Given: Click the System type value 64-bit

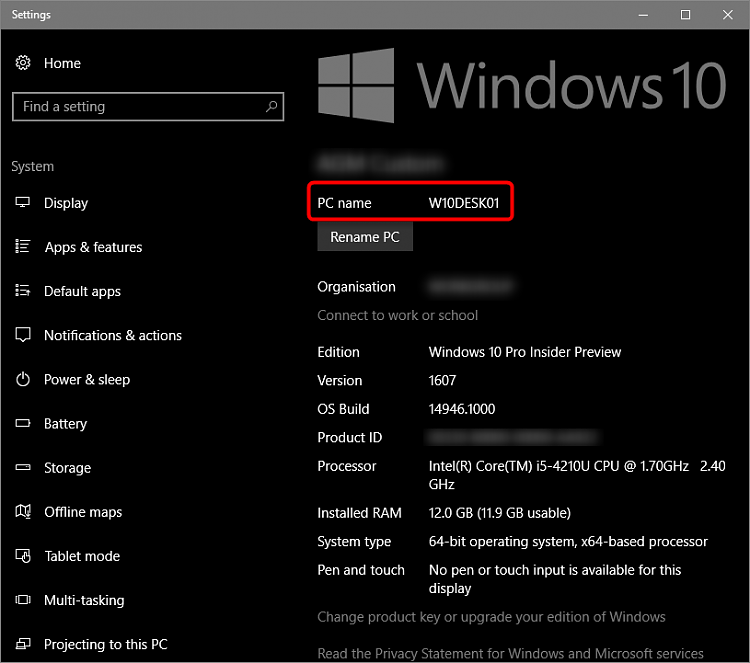Looking at the screenshot, I should click(x=568, y=541).
